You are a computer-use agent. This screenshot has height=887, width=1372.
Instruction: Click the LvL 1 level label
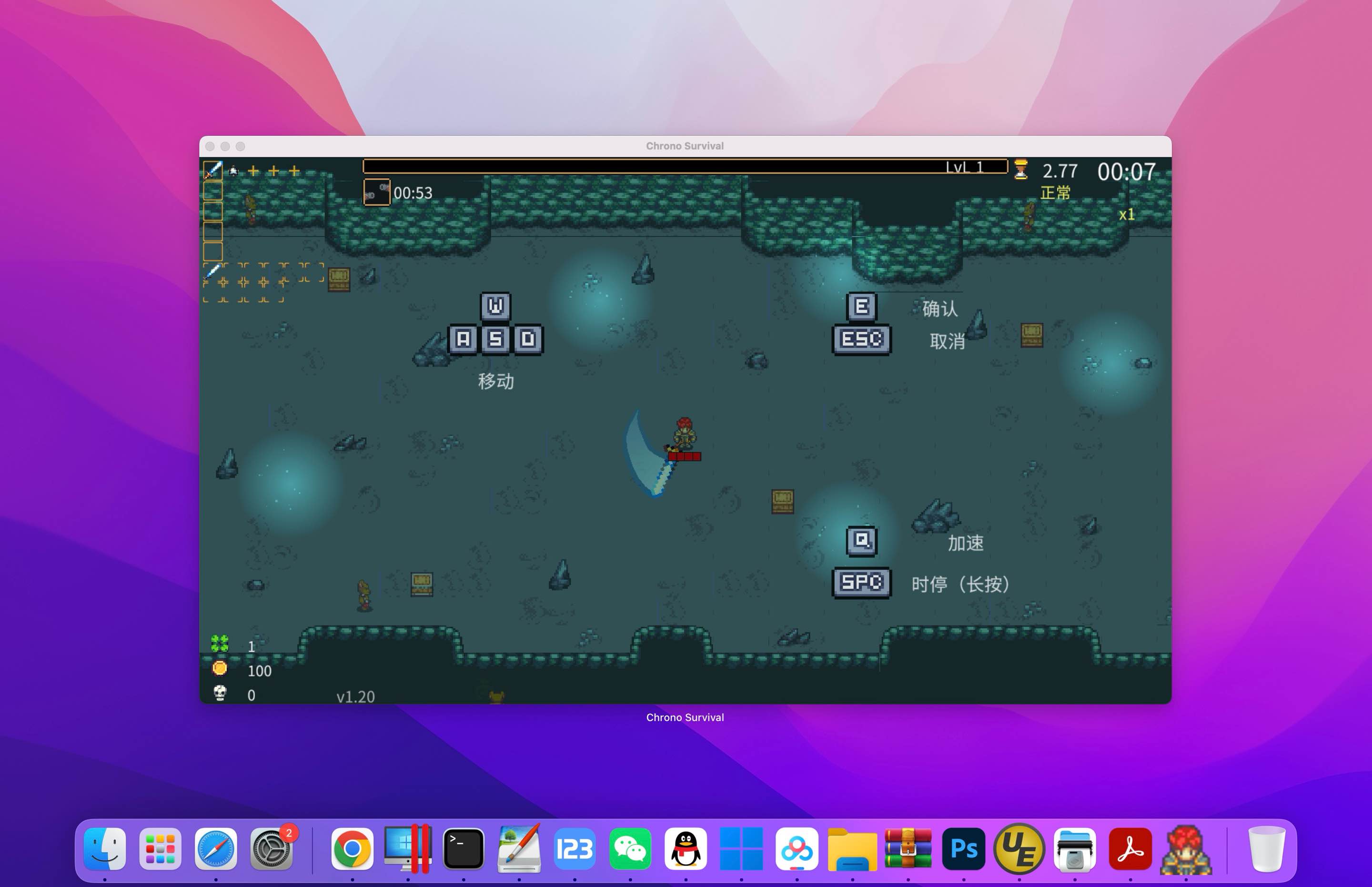click(x=964, y=167)
